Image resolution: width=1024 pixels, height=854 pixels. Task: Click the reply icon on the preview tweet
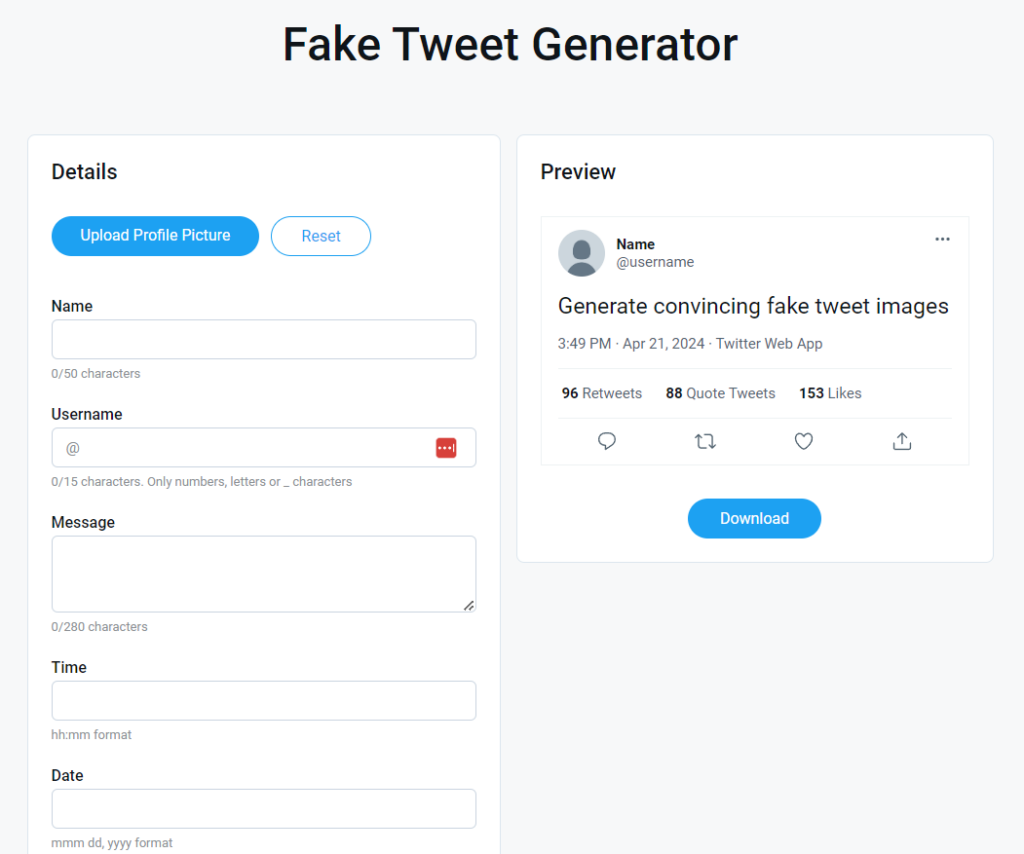click(606, 441)
